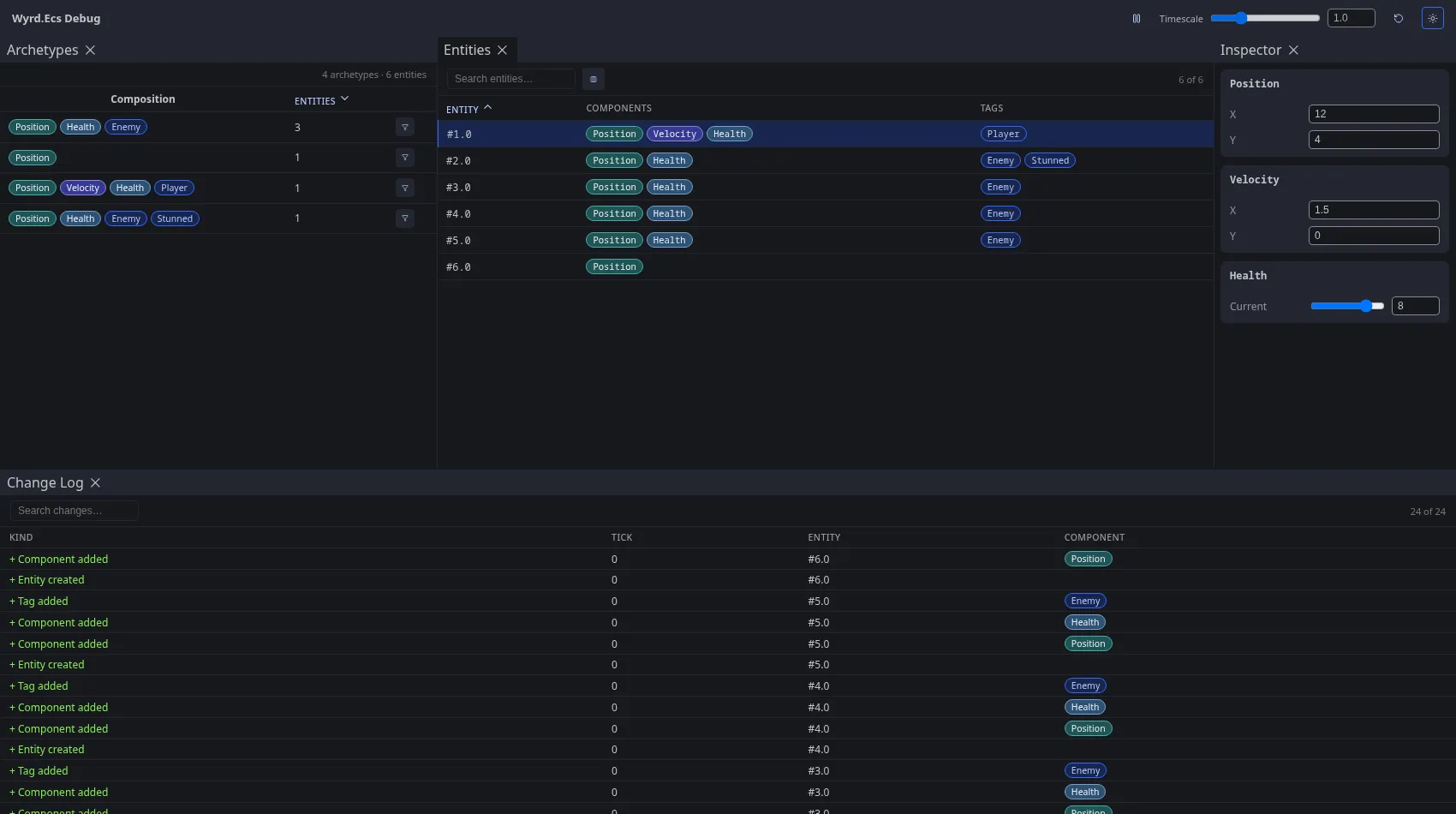Image resolution: width=1456 pixels, height=814 pixels.
Task: Edit the Velocity Y field showing 0
Action: coord(1374,236)
